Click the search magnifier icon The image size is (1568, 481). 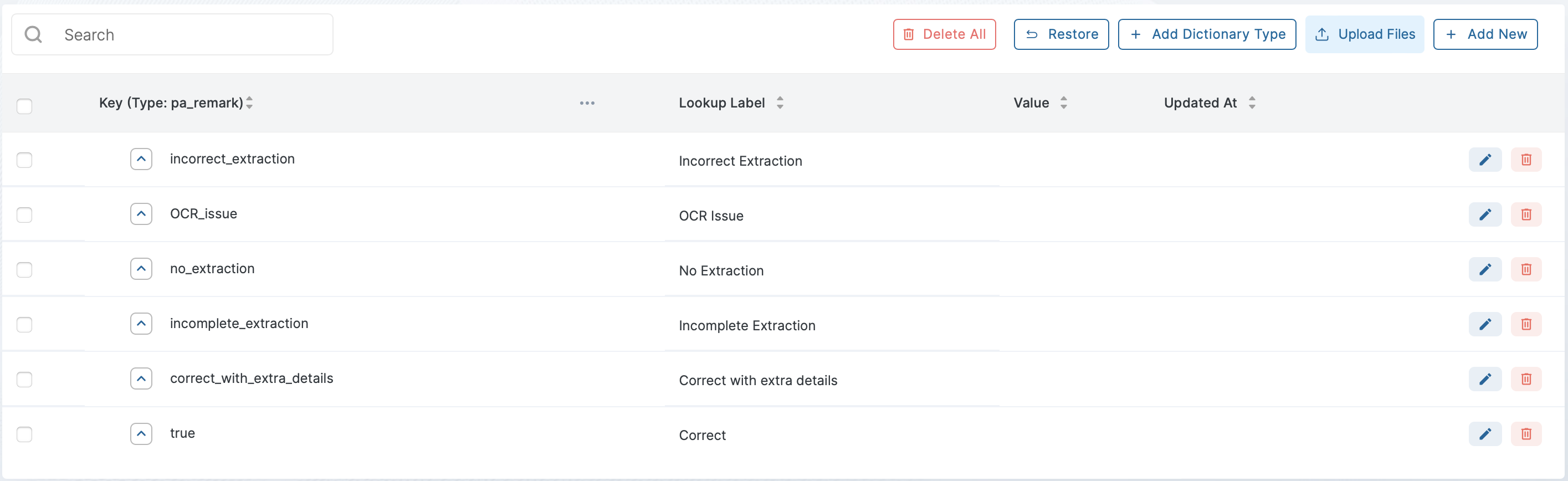click(x=33, y=35)
